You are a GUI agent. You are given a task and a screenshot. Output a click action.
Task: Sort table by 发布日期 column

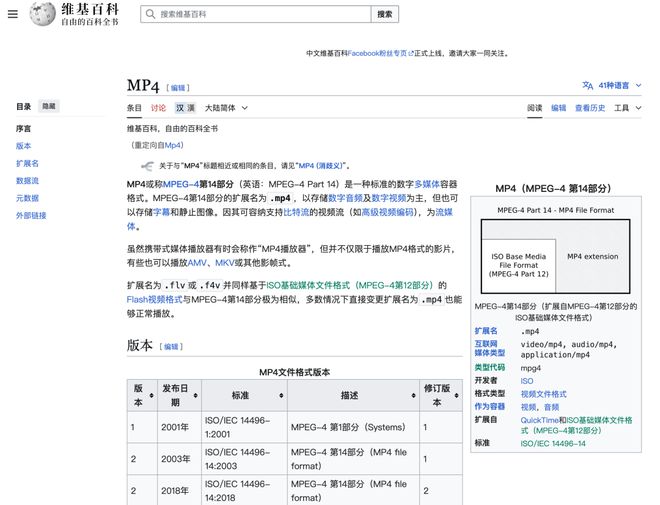click(195, 396)
